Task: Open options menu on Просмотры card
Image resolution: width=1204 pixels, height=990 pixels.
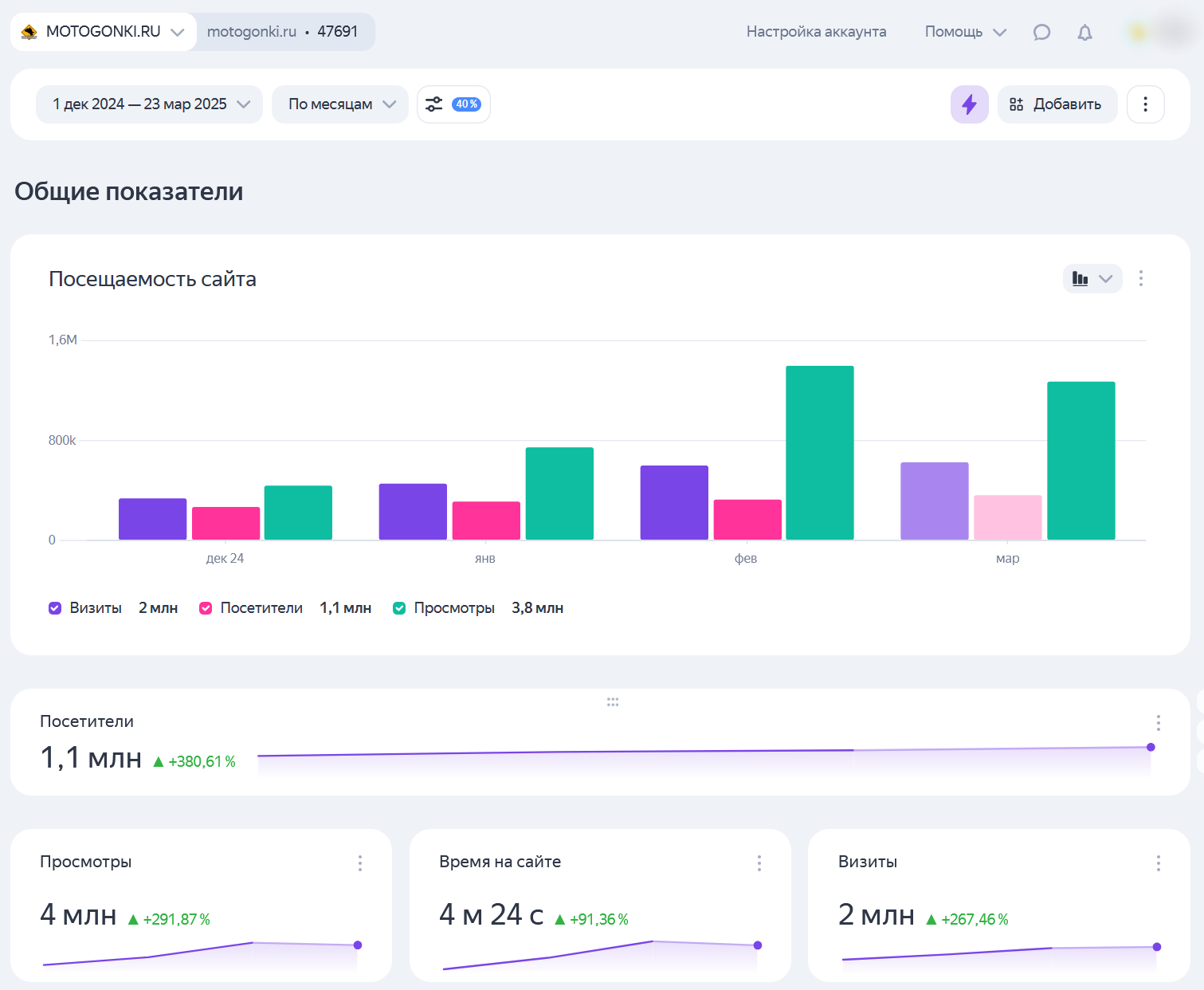Action: point(360,862)
